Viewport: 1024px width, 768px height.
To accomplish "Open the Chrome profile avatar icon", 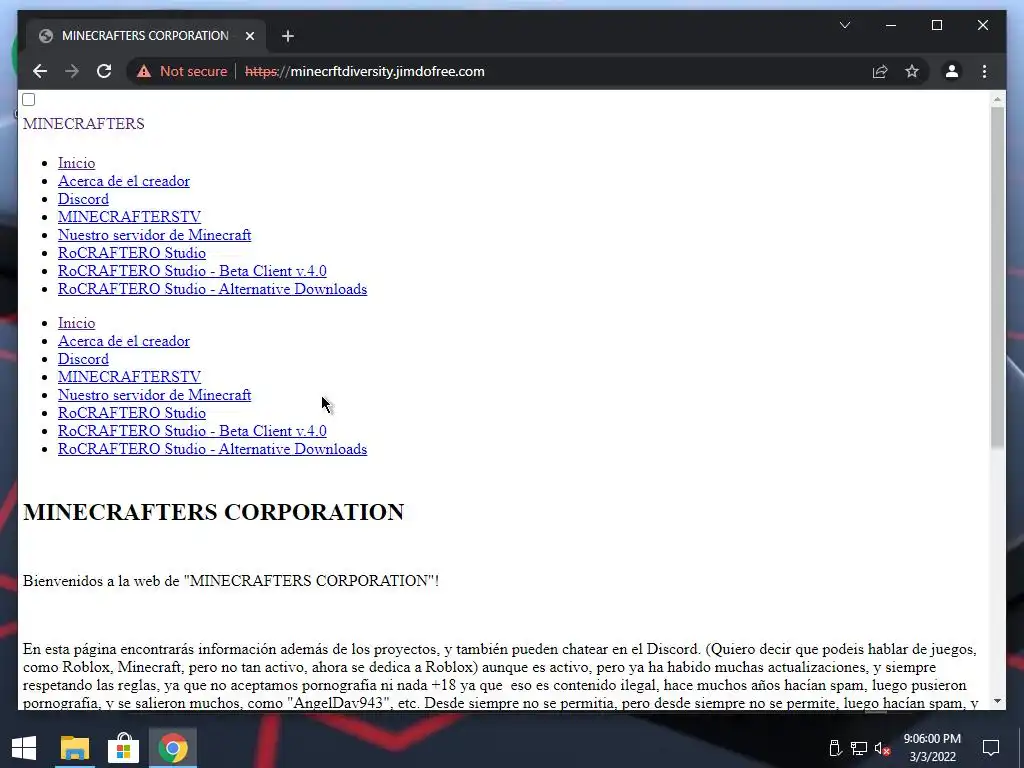I will pos(952,71).
